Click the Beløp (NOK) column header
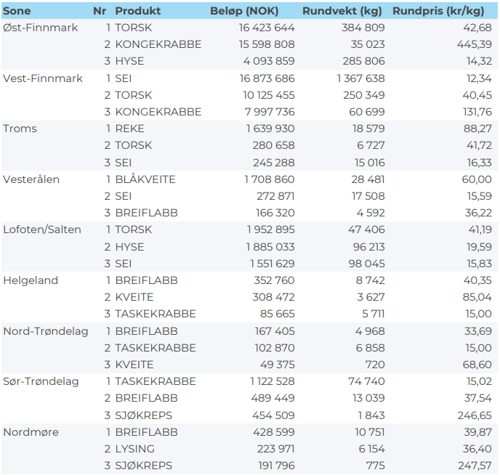The height and width of the screenshot is (475, 500). click(244, 11)
